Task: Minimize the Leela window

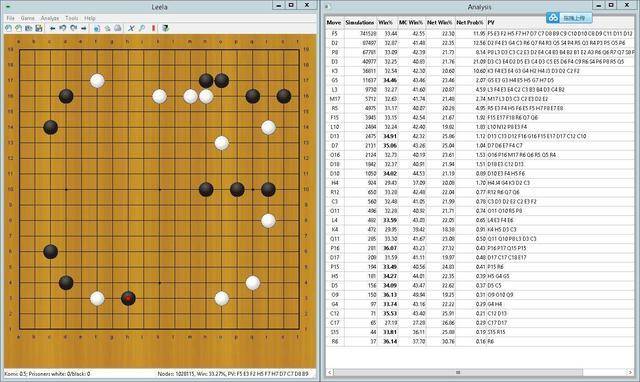Action: pos(279,5)
